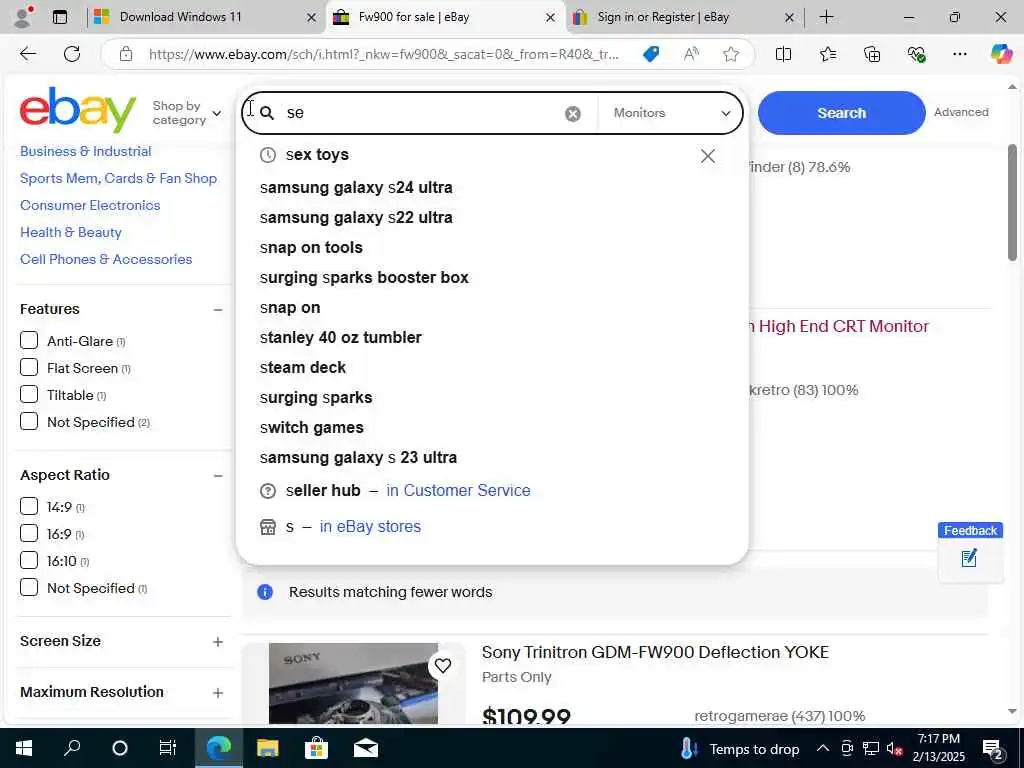Open the Shop by category dropdown
Viewport: 1024px width, 768px height.
pos(187,113)
